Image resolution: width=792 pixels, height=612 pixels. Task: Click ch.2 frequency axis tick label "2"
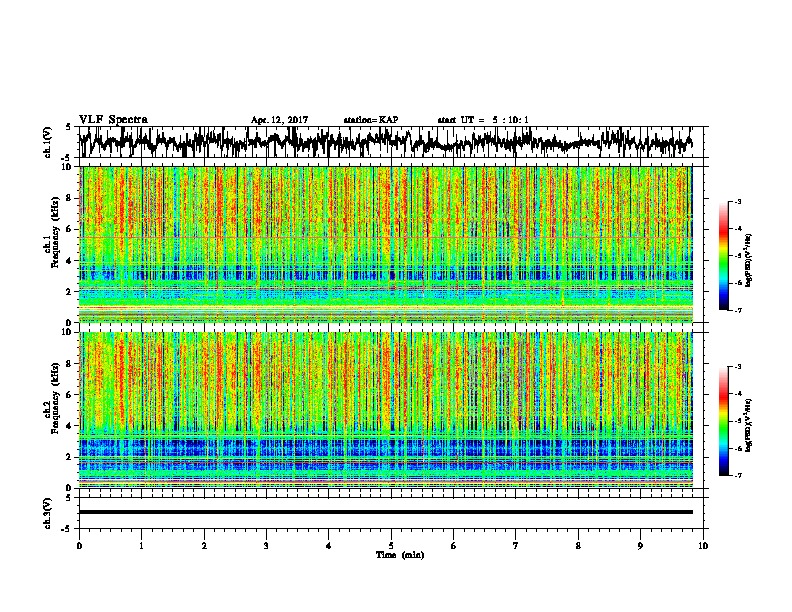click(69, 457)
